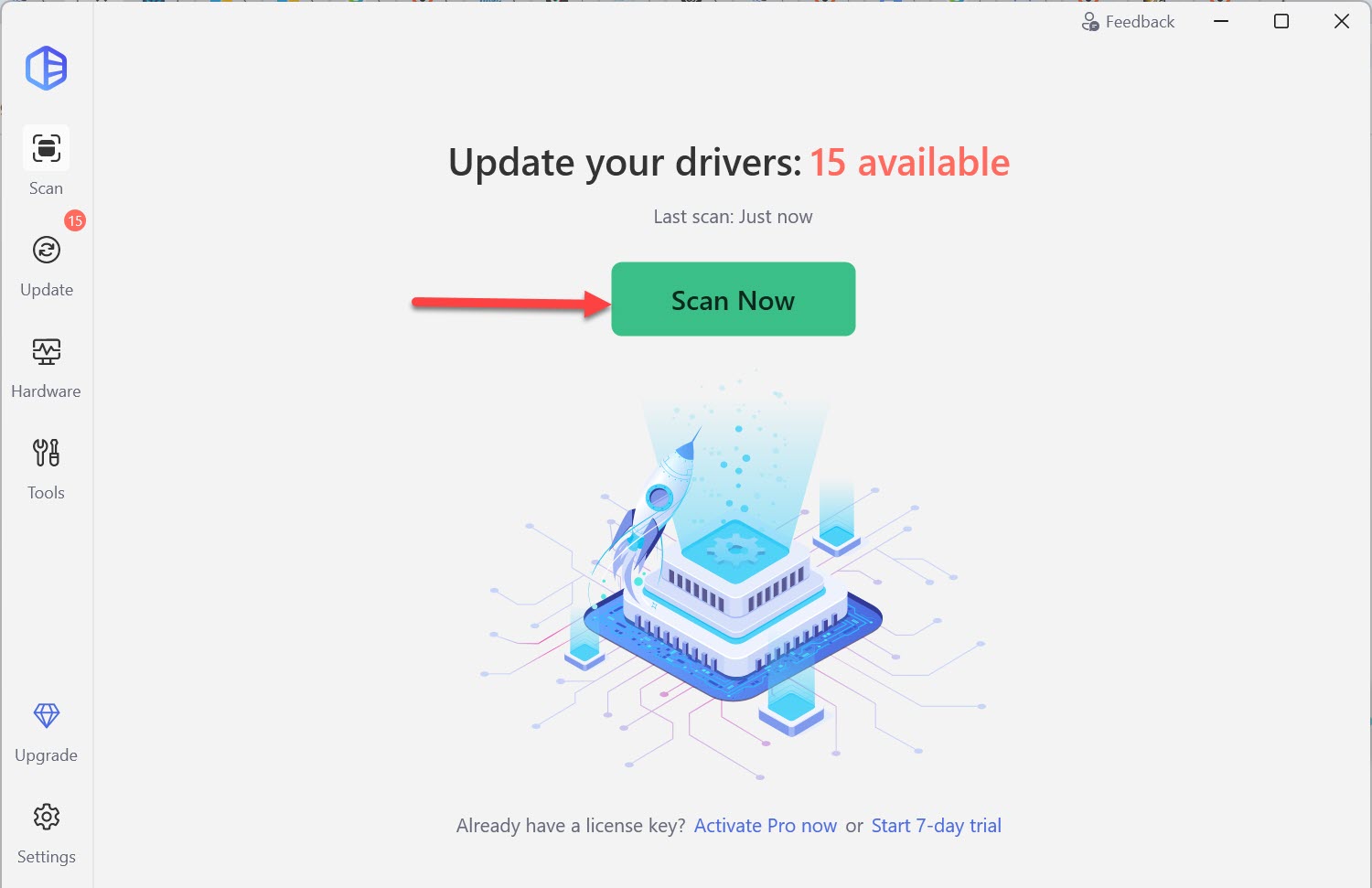Start the 7-day trial link
The width and height of the screenshot is (1372, 888).
pos(937,826)
